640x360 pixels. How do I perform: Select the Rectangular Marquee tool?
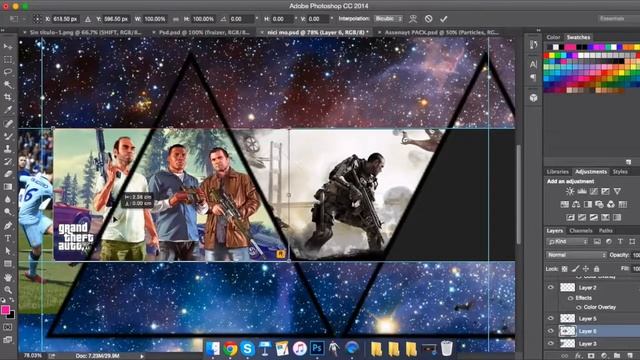pos(8,60)
